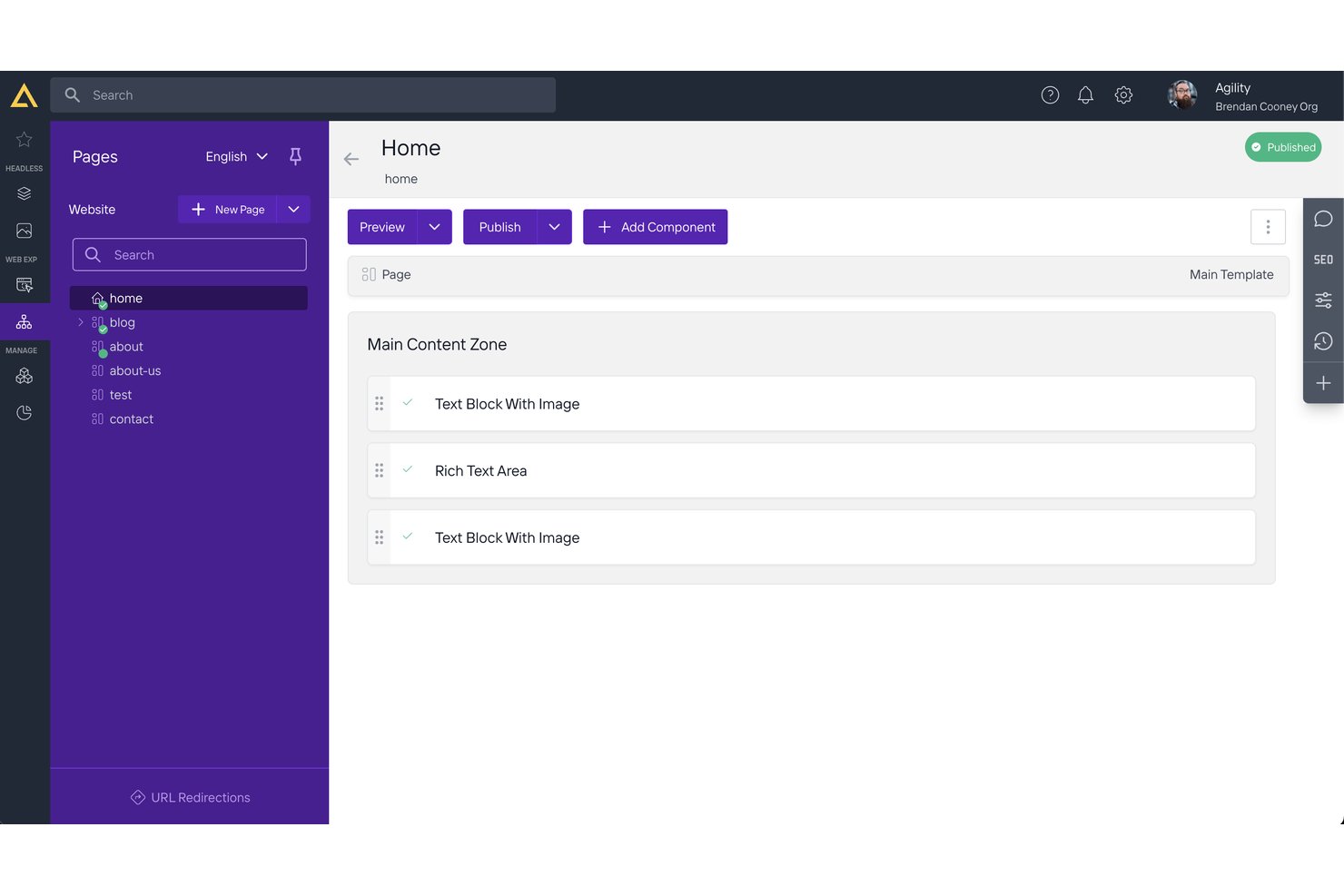This screenshot has width=1344, height=896.
Task: Click the plus icon in right panel
Action: (1323, 383)
